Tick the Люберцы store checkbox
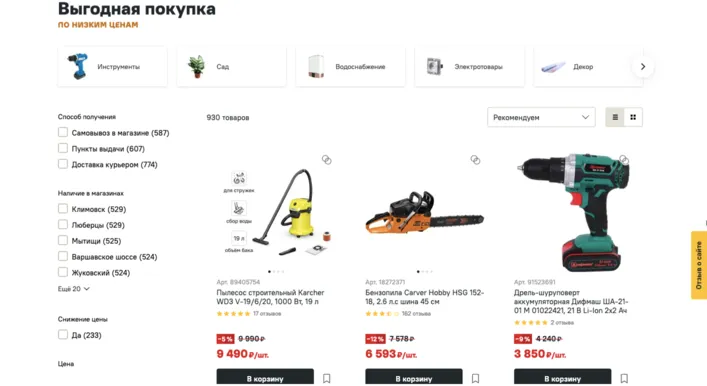Image resolution: width=707 pixels, height=386 pixels. coord(63,224)
